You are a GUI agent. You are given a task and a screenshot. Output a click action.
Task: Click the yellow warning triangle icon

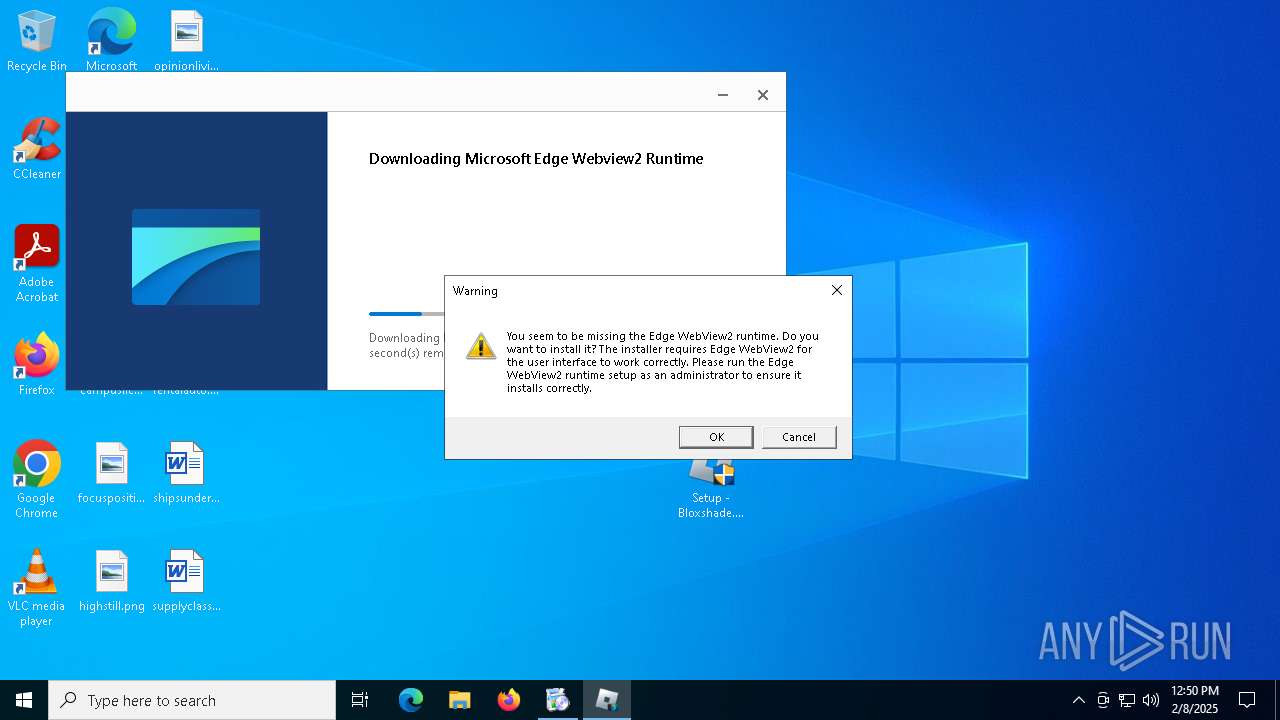[481, 346]
